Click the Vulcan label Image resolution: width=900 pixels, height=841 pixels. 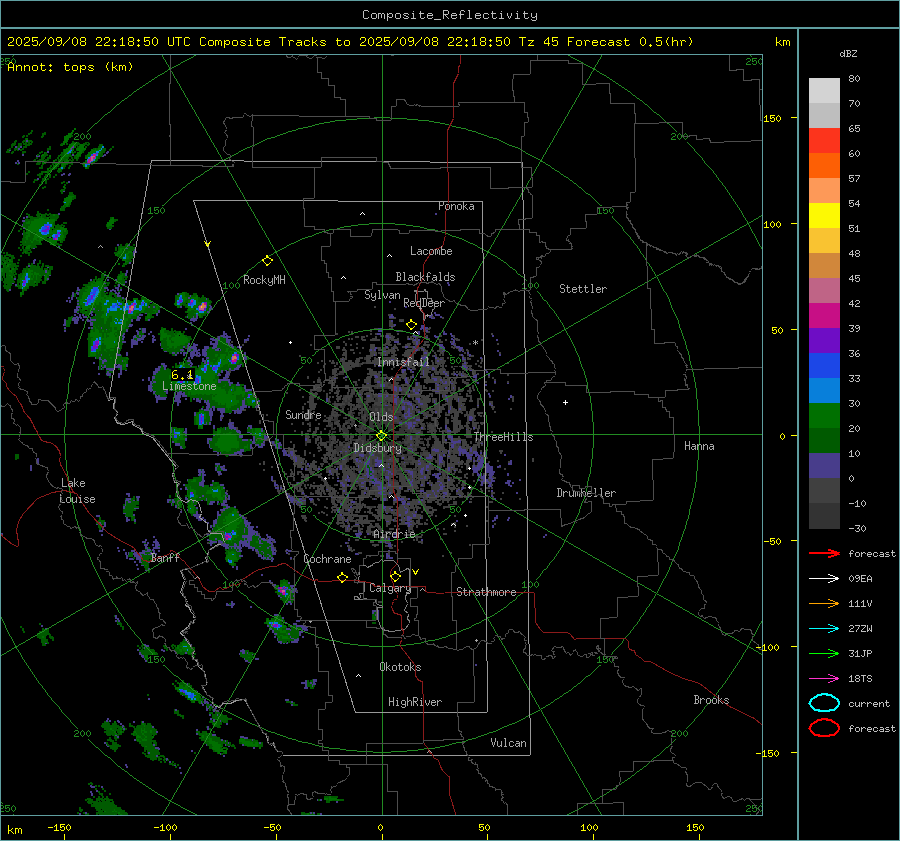pyautogui.click(x=508, y=743)
